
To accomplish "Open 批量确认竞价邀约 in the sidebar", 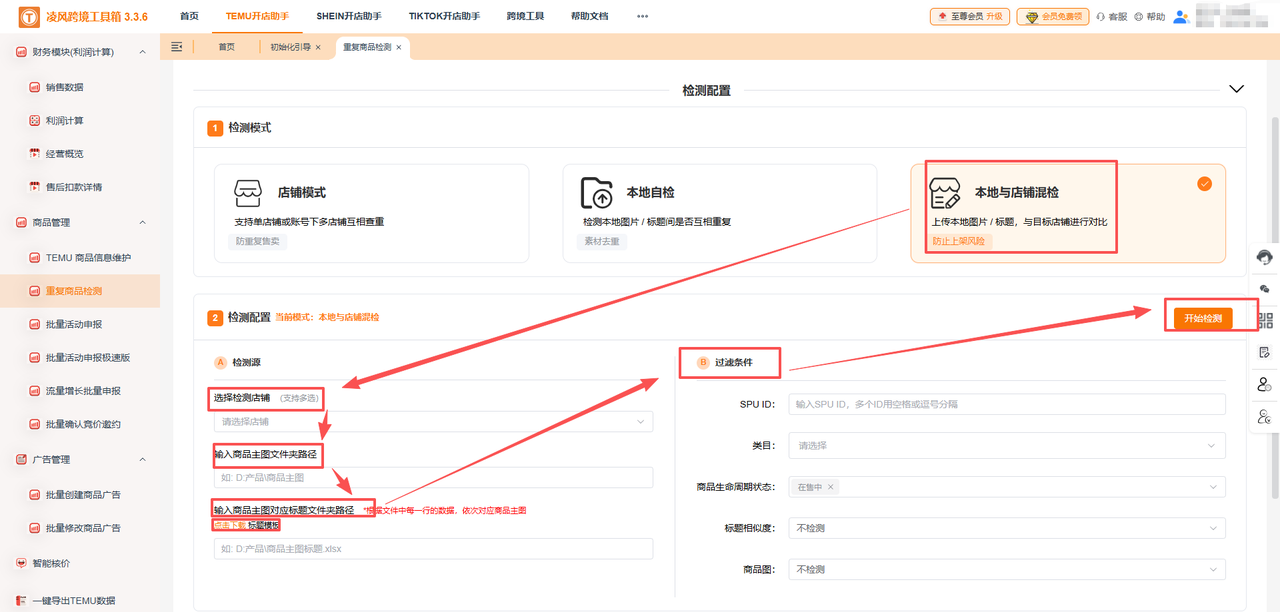I will pos(83,424).
